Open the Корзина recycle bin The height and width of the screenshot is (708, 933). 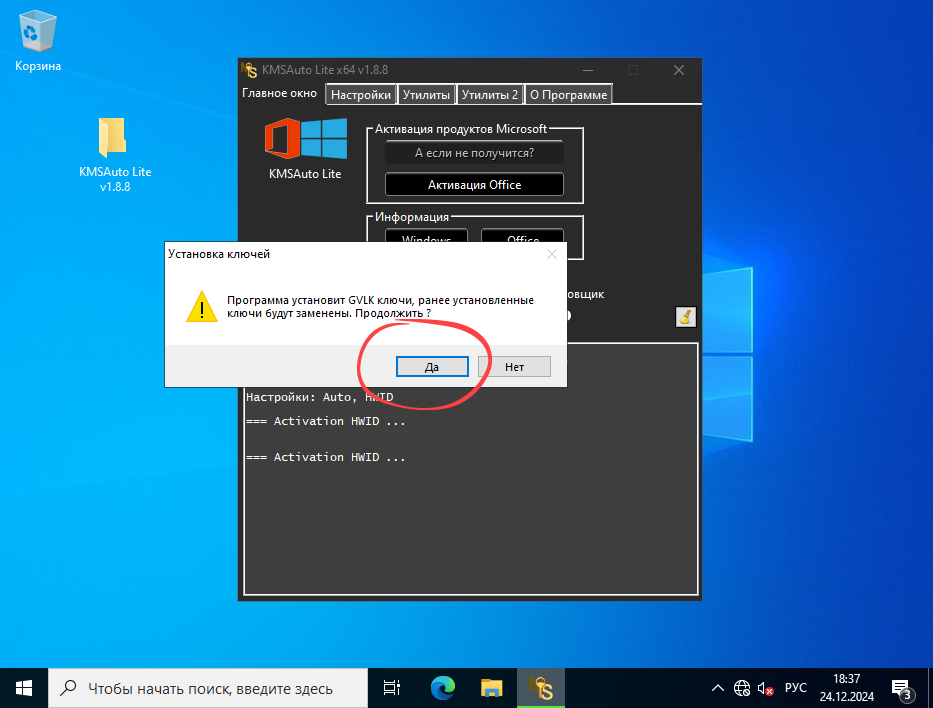36,30
